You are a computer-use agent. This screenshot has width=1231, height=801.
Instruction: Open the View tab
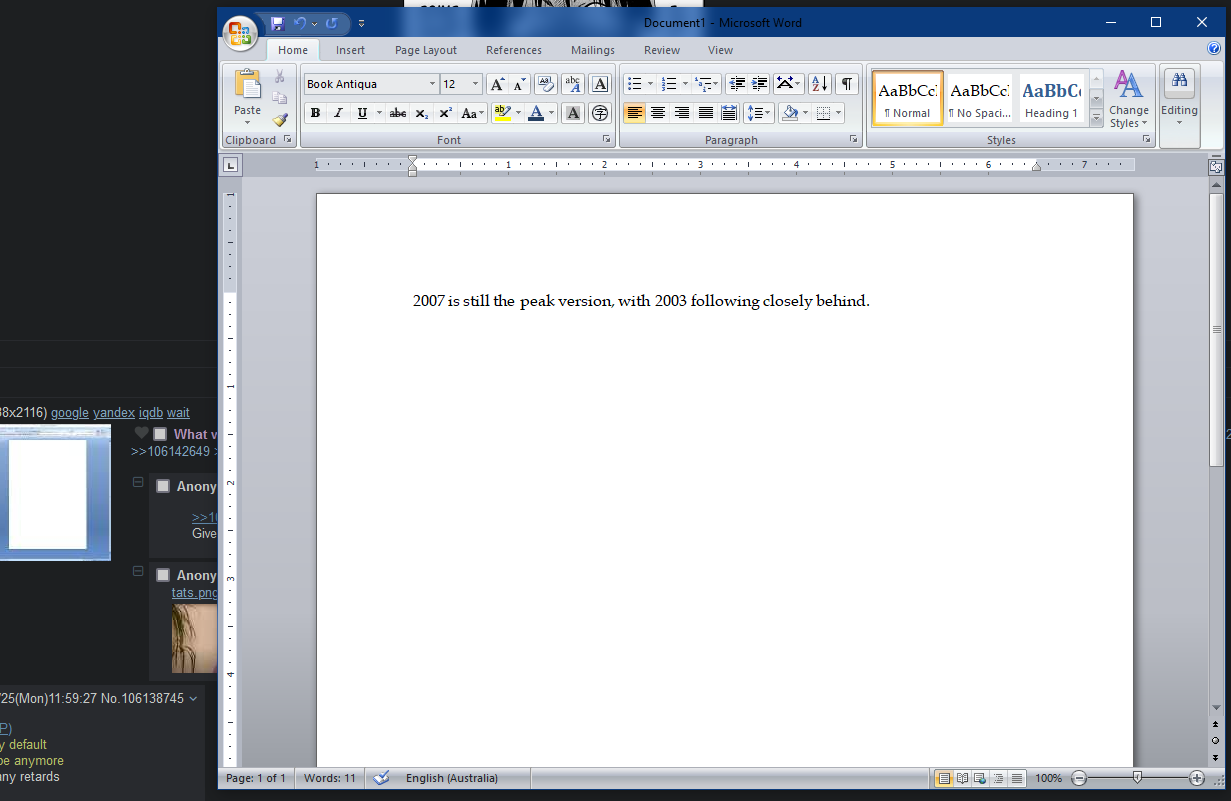tap(720, 50)
